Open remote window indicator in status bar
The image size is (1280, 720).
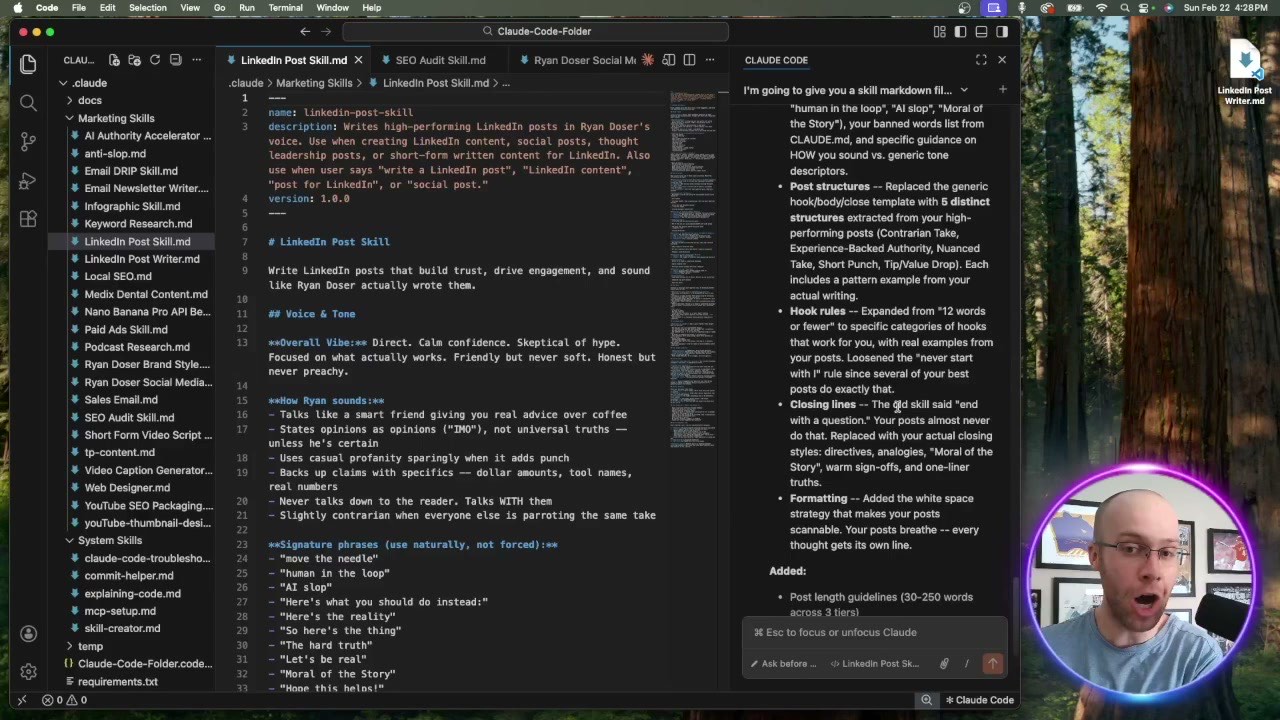tap(22, 700)
